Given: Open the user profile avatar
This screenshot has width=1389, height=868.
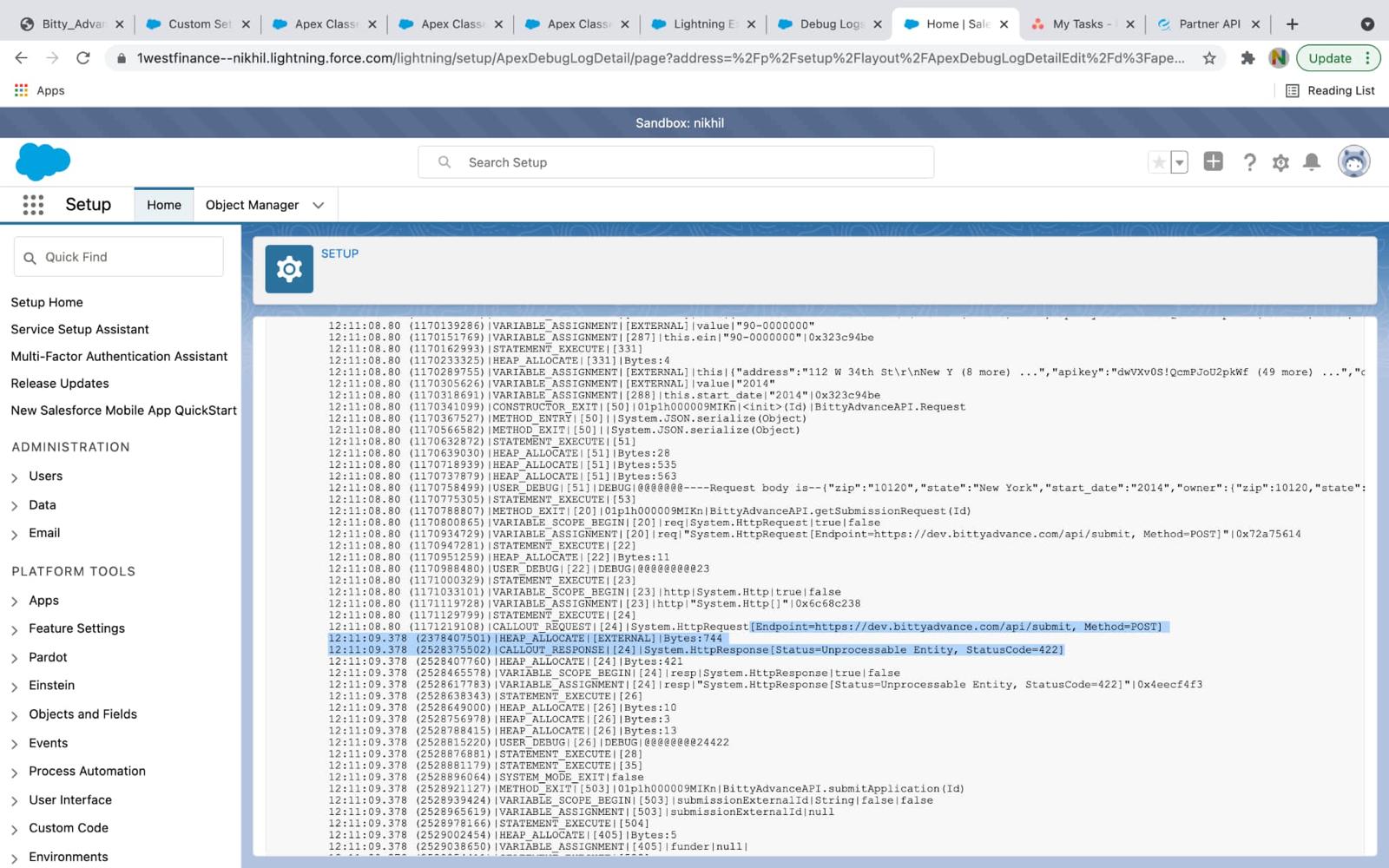Looking at the screenshot, I should [x=1353, y=162].
